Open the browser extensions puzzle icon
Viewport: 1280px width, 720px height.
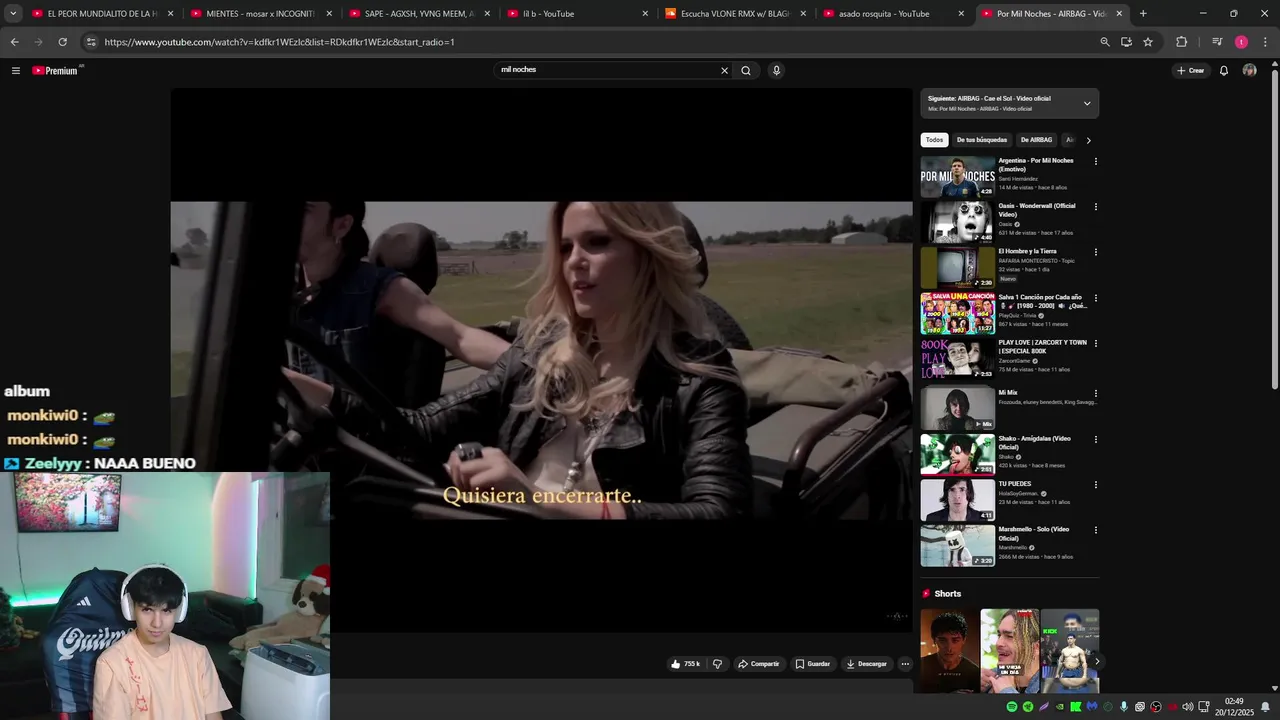(1182, 42)
